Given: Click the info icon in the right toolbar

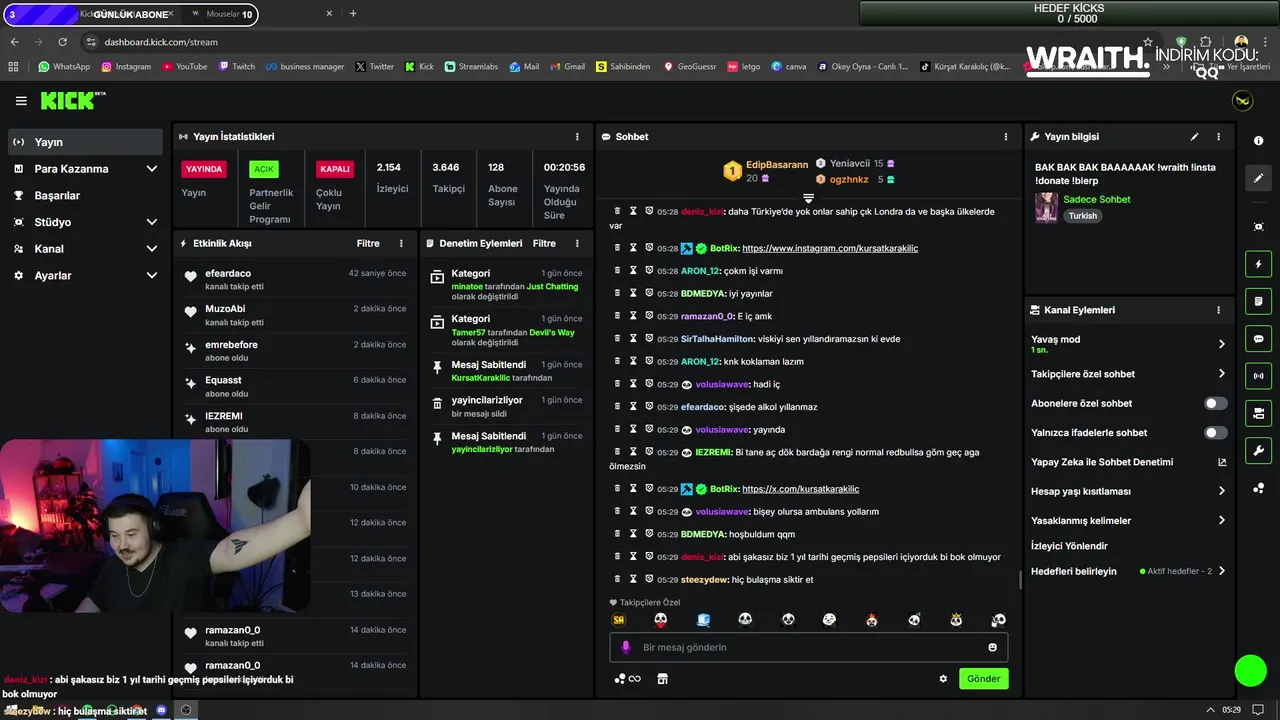Looking at the screenshot, I should (x=1258, y=141).
